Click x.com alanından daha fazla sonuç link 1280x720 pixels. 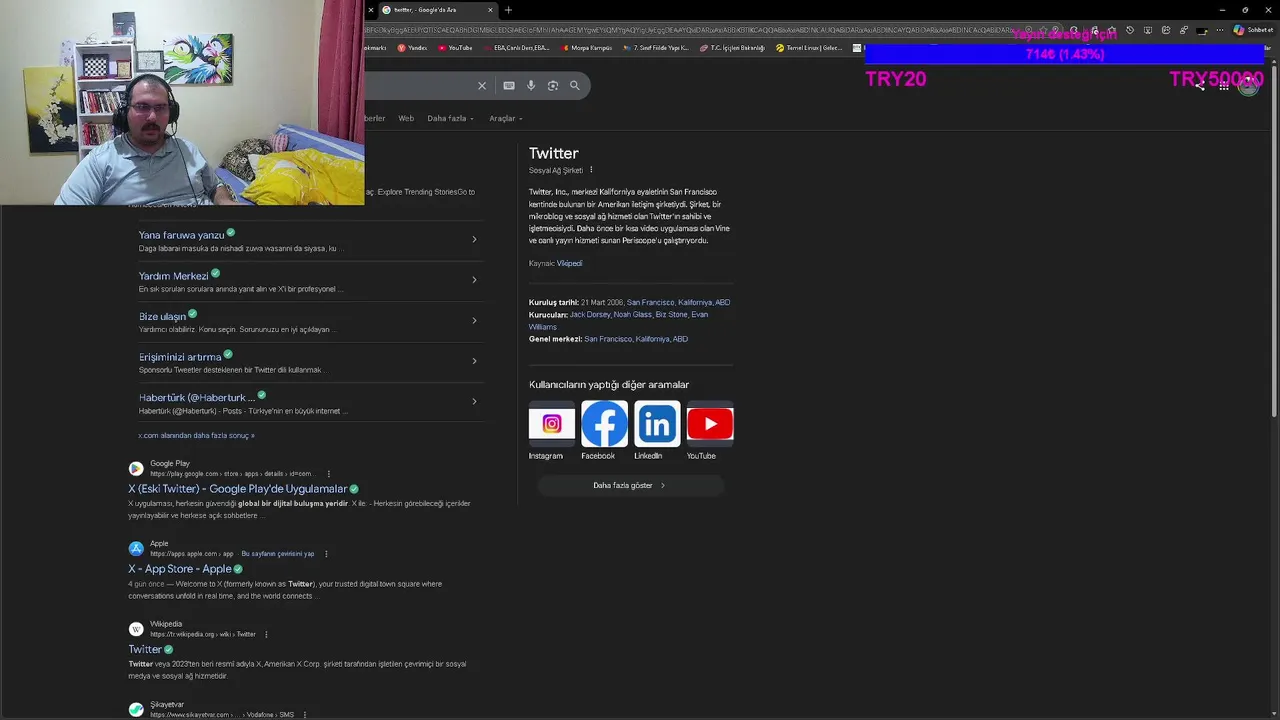pos(197,436)
